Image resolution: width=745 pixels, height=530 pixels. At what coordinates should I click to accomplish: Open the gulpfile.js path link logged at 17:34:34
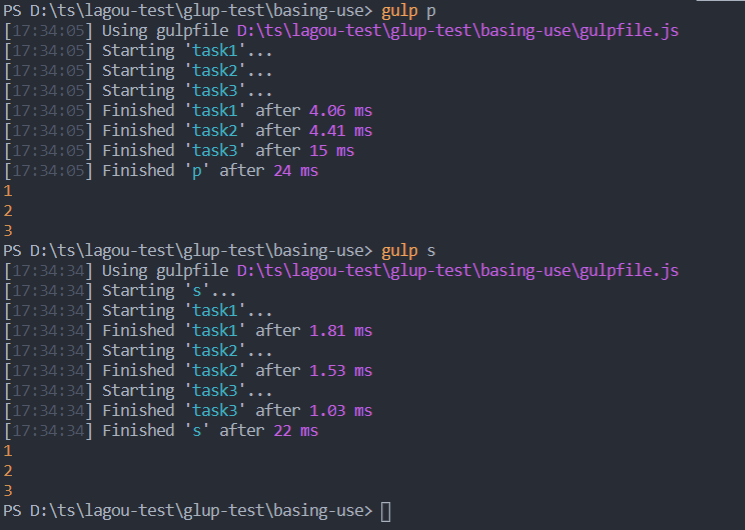(x=457, y=271)
